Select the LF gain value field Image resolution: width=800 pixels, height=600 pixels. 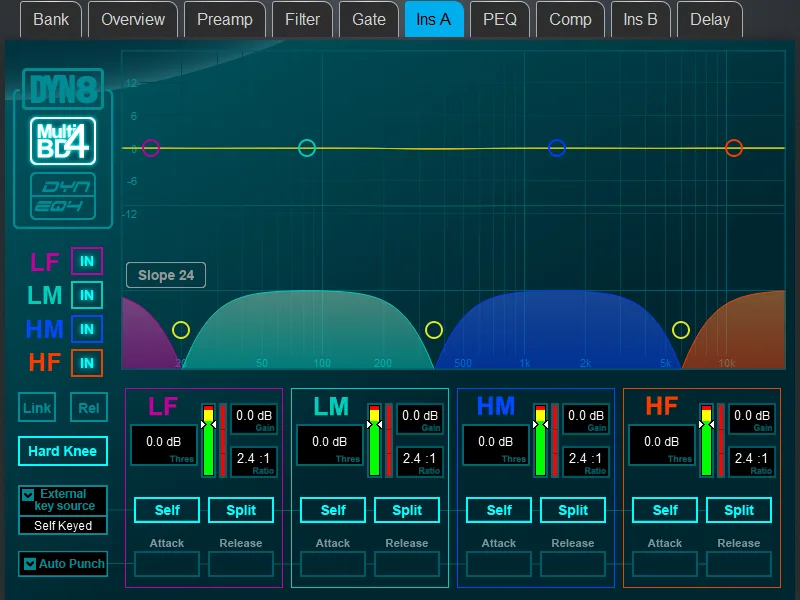[254, 419]
